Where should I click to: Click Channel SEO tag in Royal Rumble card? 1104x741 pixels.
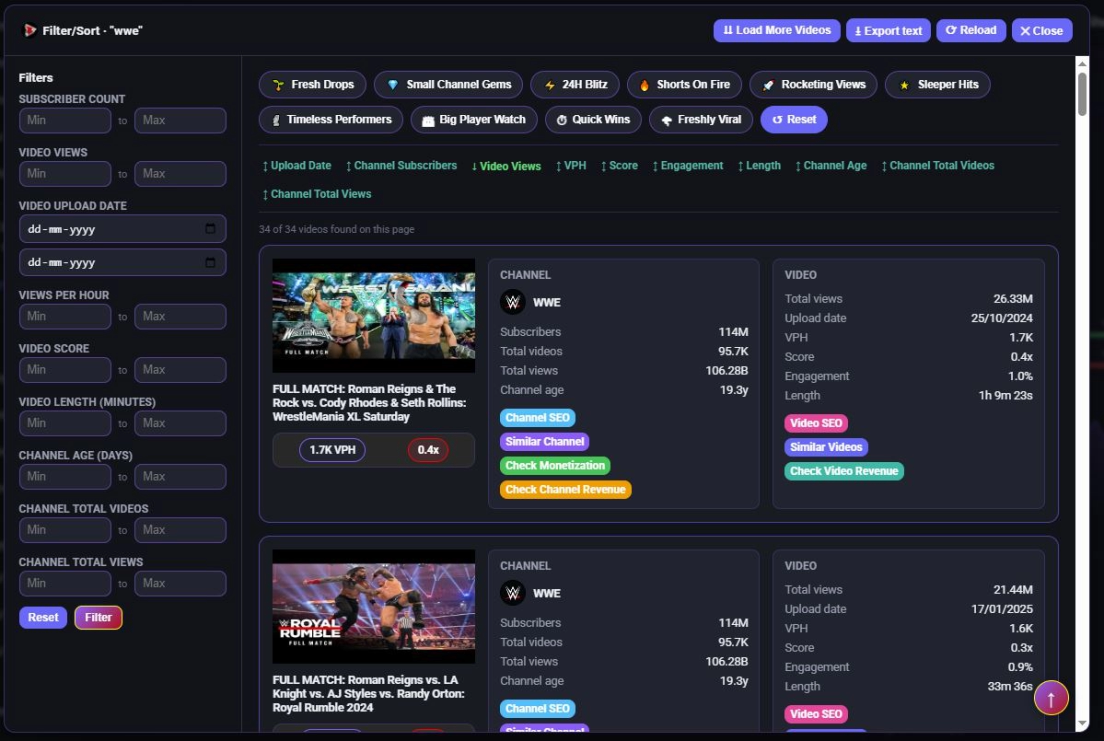pos(537,709)
